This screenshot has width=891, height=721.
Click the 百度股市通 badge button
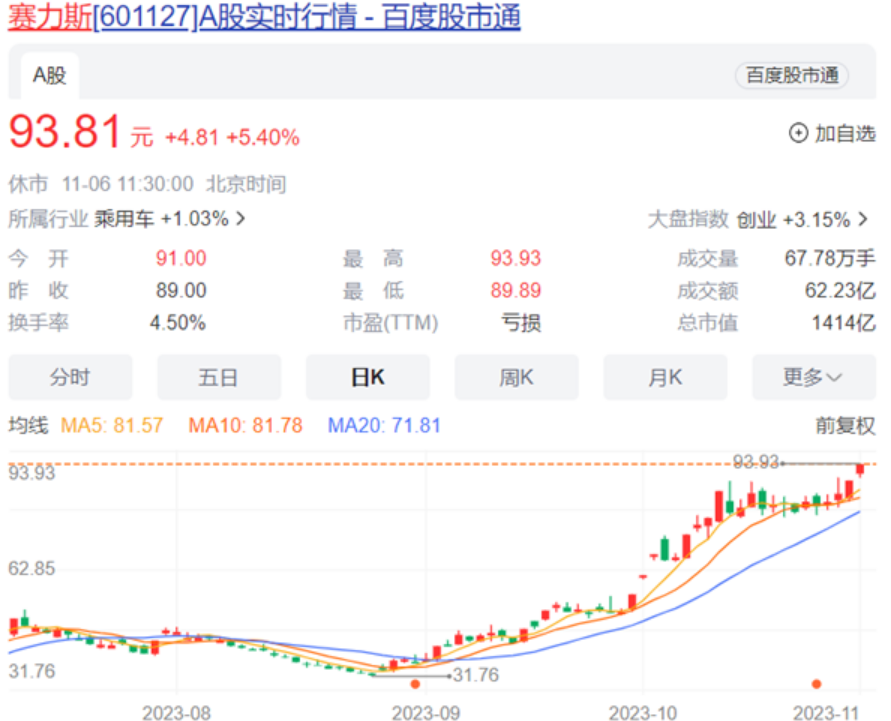[x=792, y=75]
